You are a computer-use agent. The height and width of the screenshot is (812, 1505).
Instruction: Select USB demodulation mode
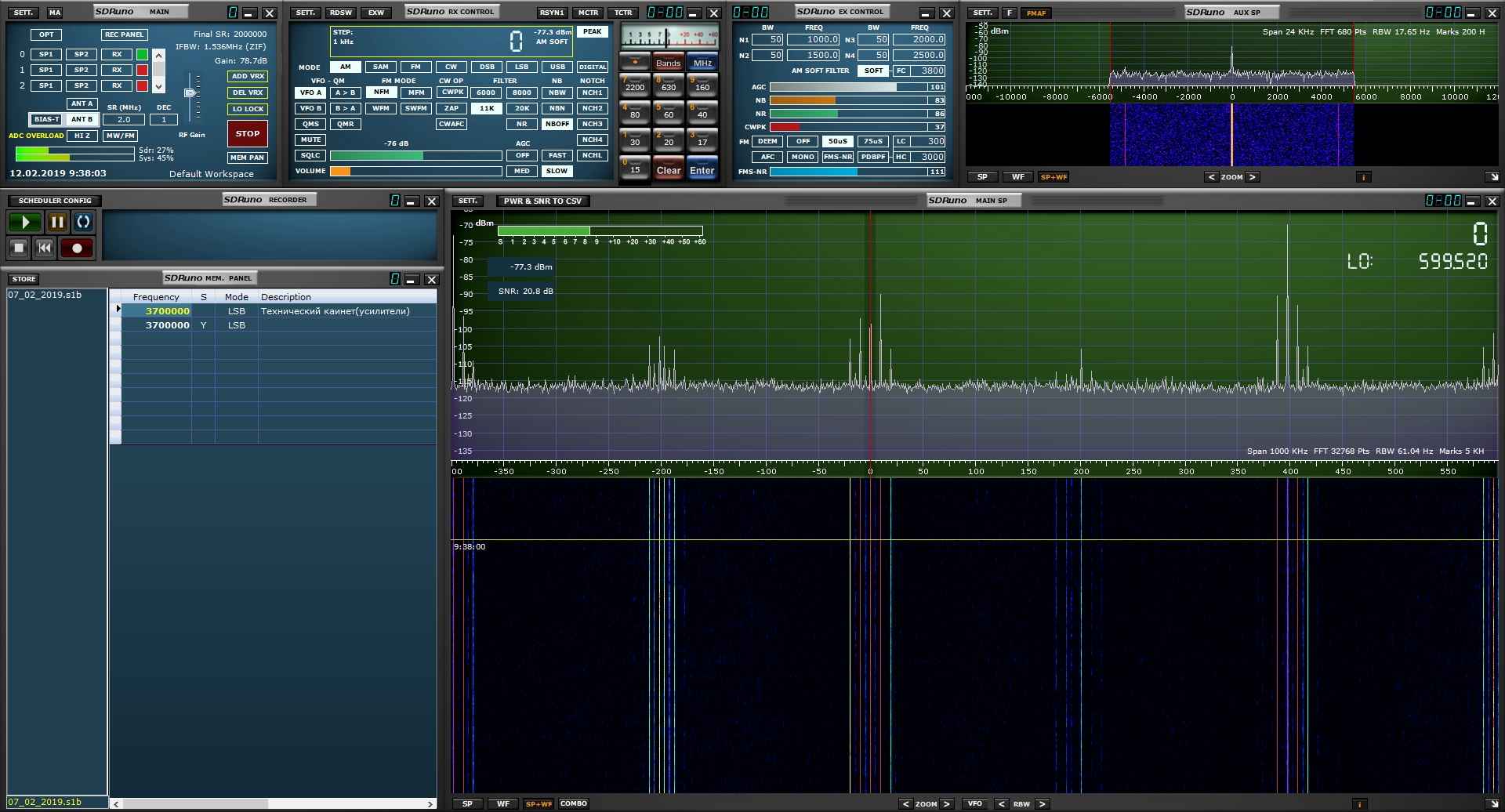557,67
